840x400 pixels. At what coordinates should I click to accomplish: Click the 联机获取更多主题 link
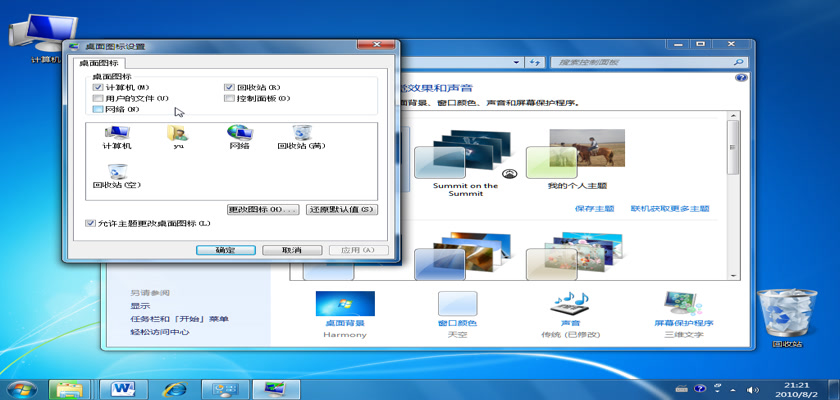click(669, 209)
